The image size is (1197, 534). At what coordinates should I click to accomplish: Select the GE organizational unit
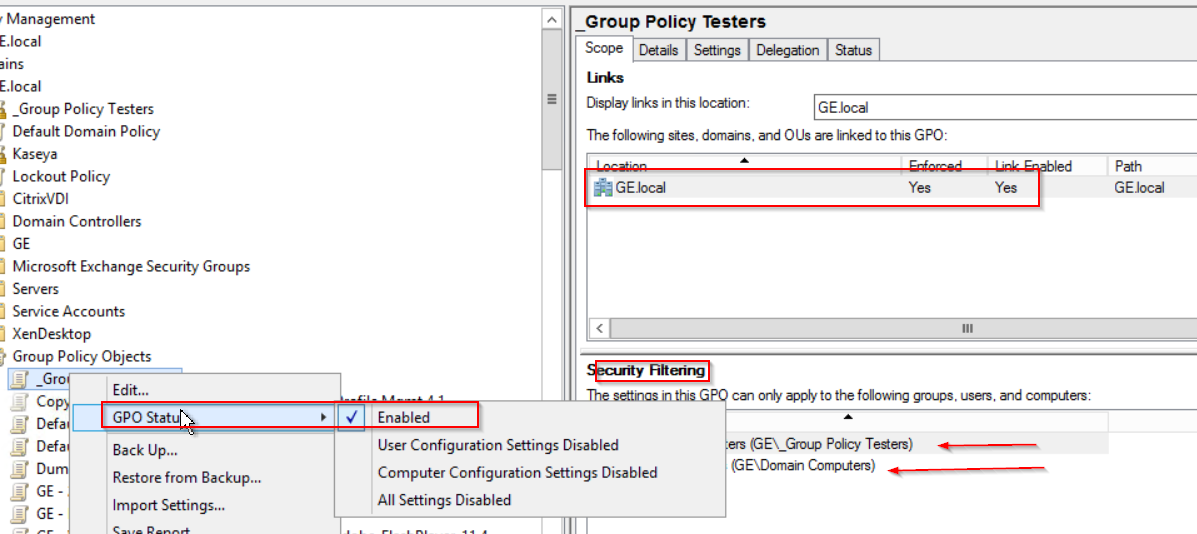(x=22, y=244)
